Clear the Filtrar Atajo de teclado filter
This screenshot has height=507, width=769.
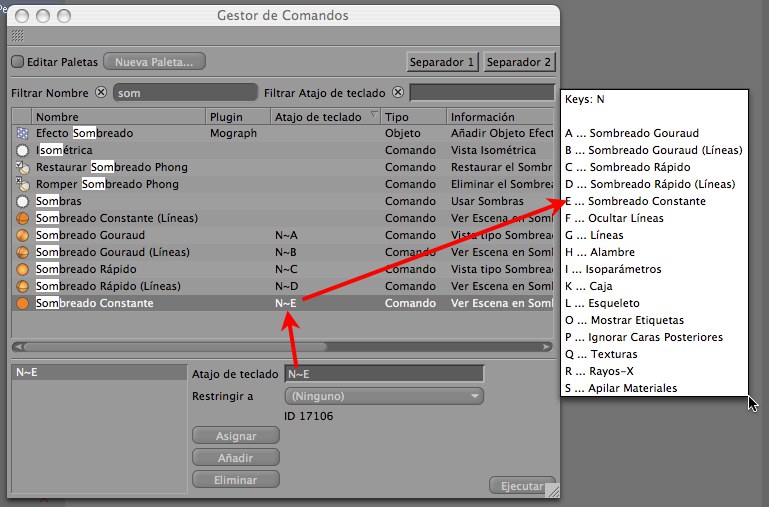(x=398, y=93)
